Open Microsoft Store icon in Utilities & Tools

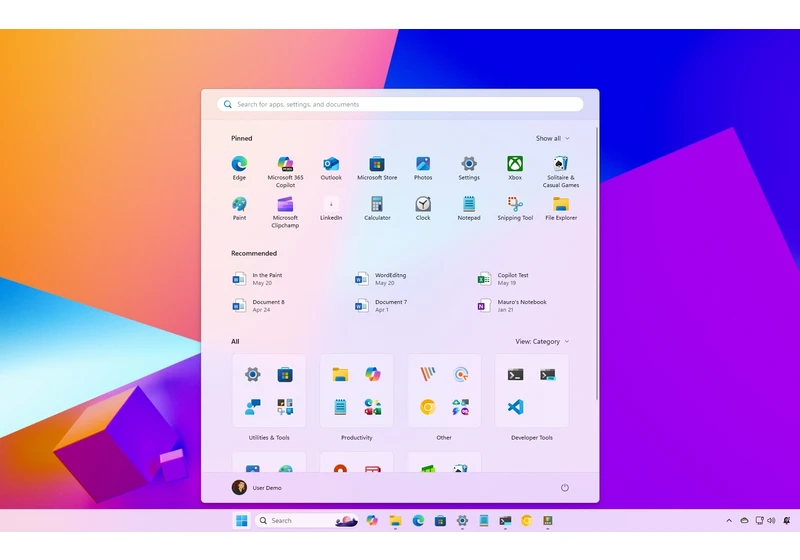(285, 374)
